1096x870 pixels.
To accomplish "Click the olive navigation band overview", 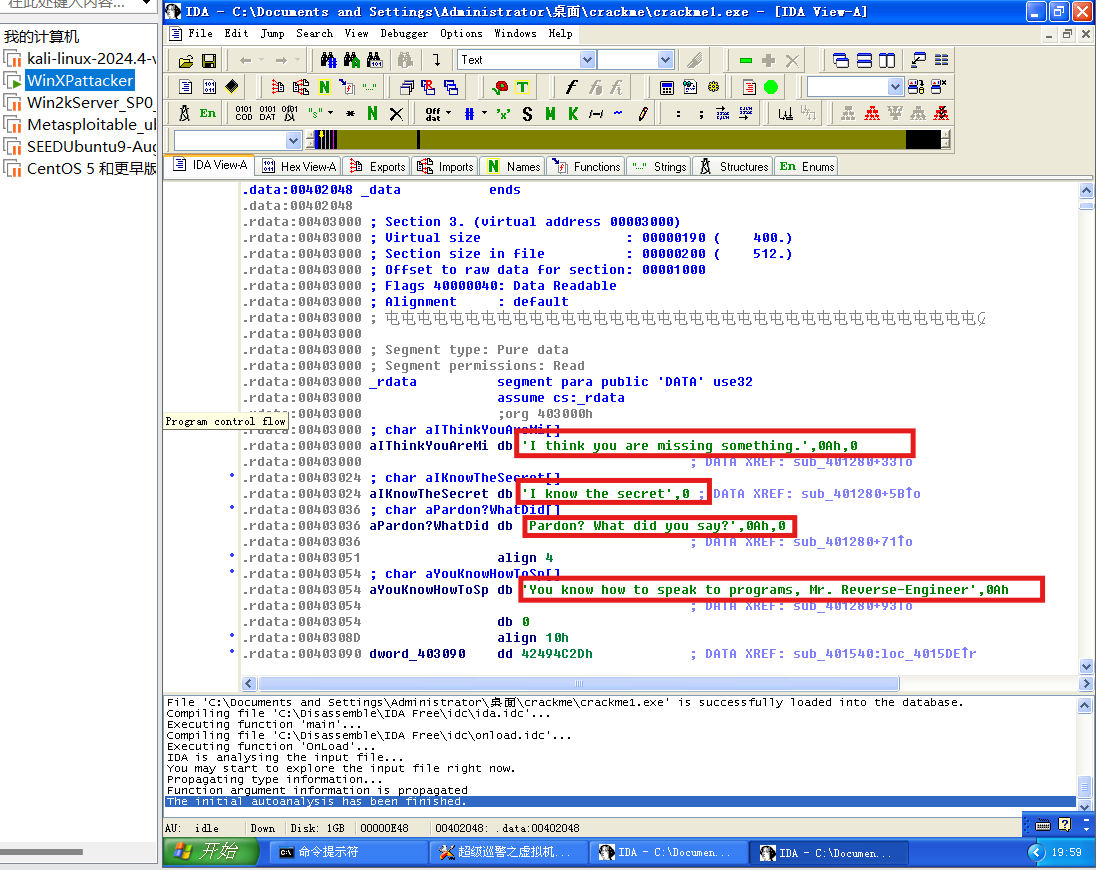I will 627,140.
